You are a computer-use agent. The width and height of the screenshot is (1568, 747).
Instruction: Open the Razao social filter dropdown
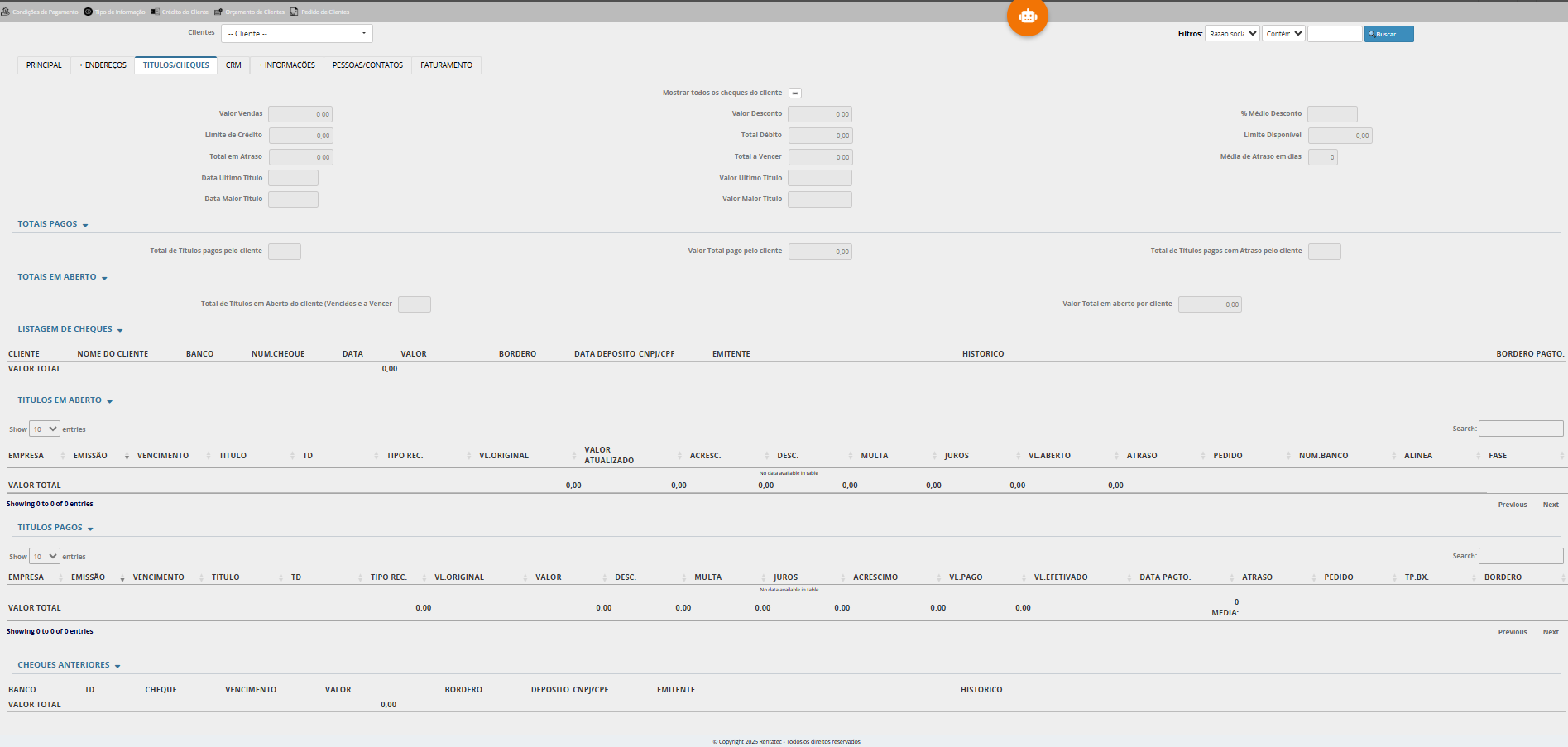point(1232,34)
